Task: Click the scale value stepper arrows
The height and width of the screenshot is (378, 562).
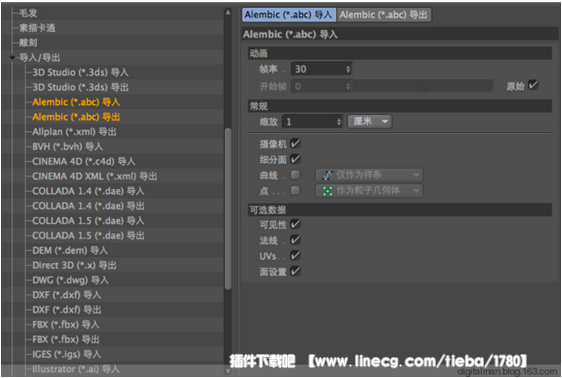Action: (x=339, y=122)
